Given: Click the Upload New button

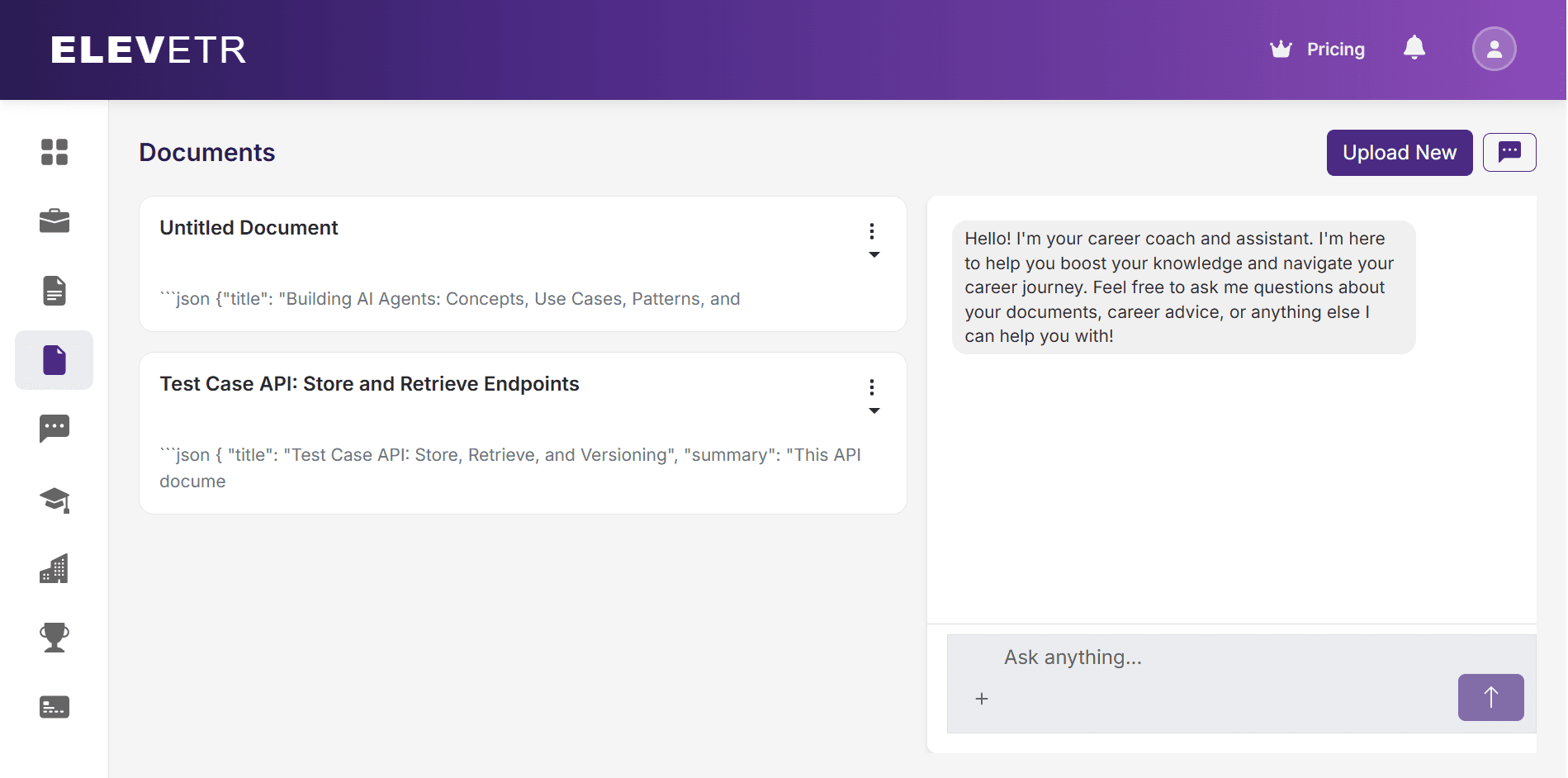Looking at the screenshot, I should pos(1399,153).
